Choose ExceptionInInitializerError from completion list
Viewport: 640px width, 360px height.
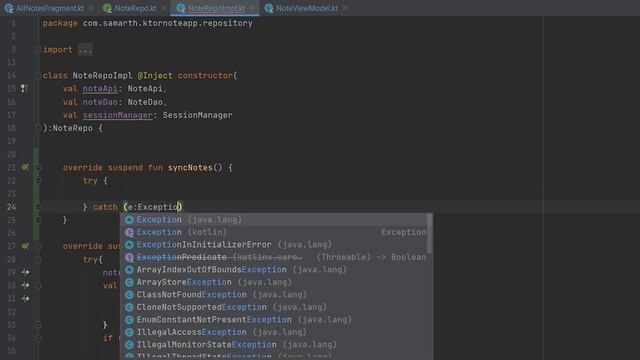tap(274, 244)
